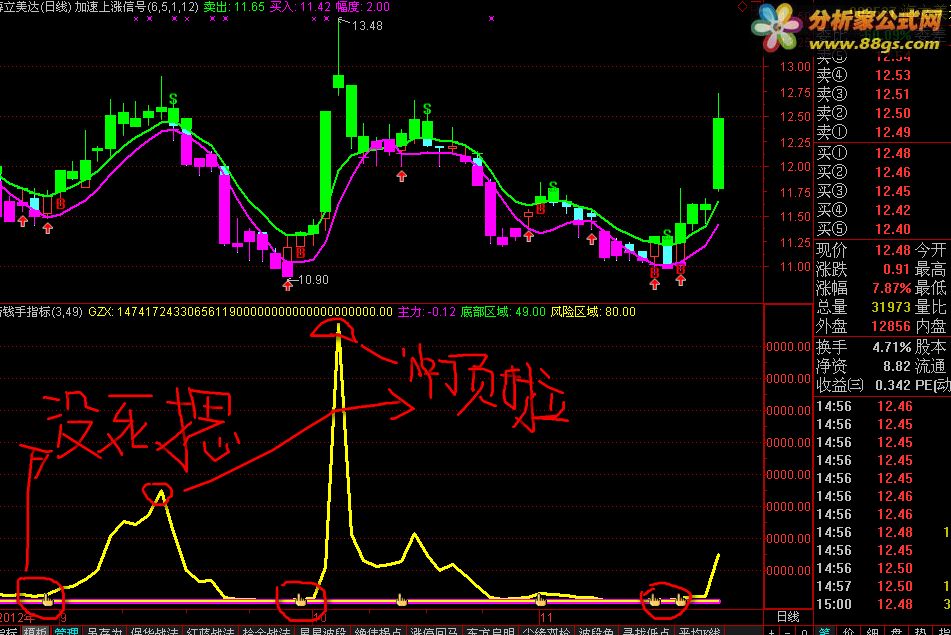This screenshot has height=635, width=951.
Task: Click the 现价 12.48 quote line
Action: [x=863, y=250]
